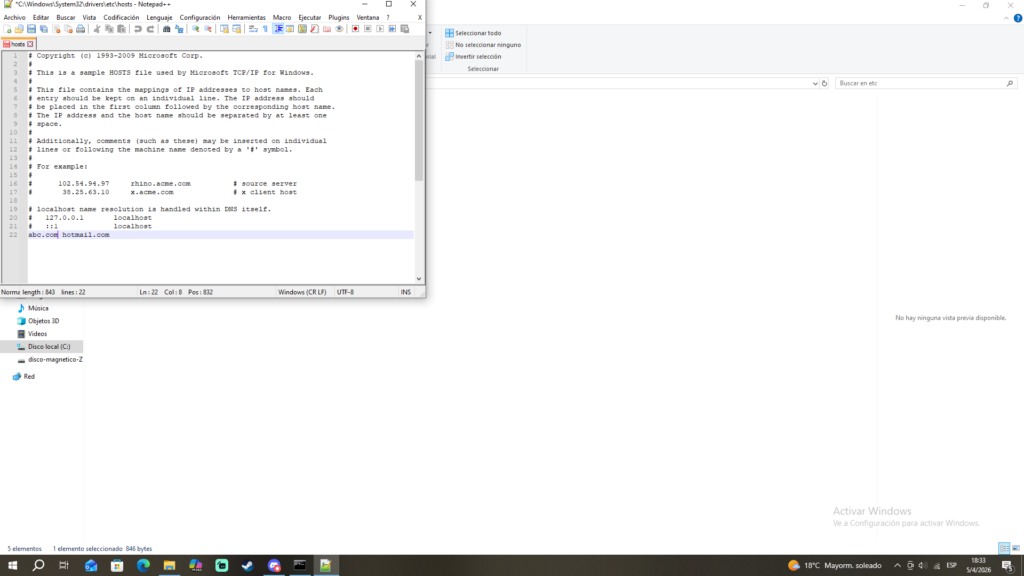Click the Cut scissors icon
Image resolution: width=1024 pixels, height=576 pixels.
(97, 29)
